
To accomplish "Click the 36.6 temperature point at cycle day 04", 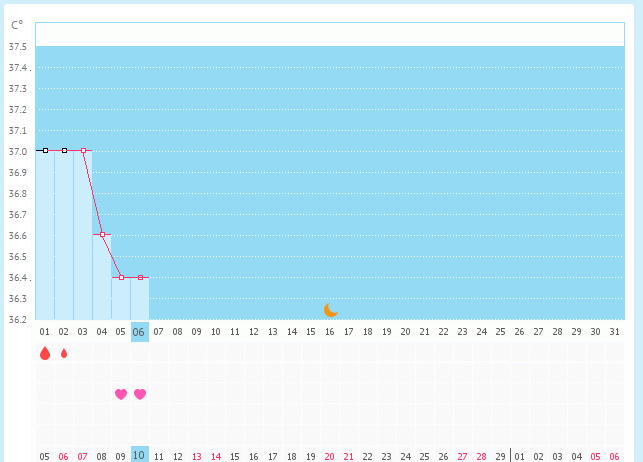I will (x=102, y=234).
